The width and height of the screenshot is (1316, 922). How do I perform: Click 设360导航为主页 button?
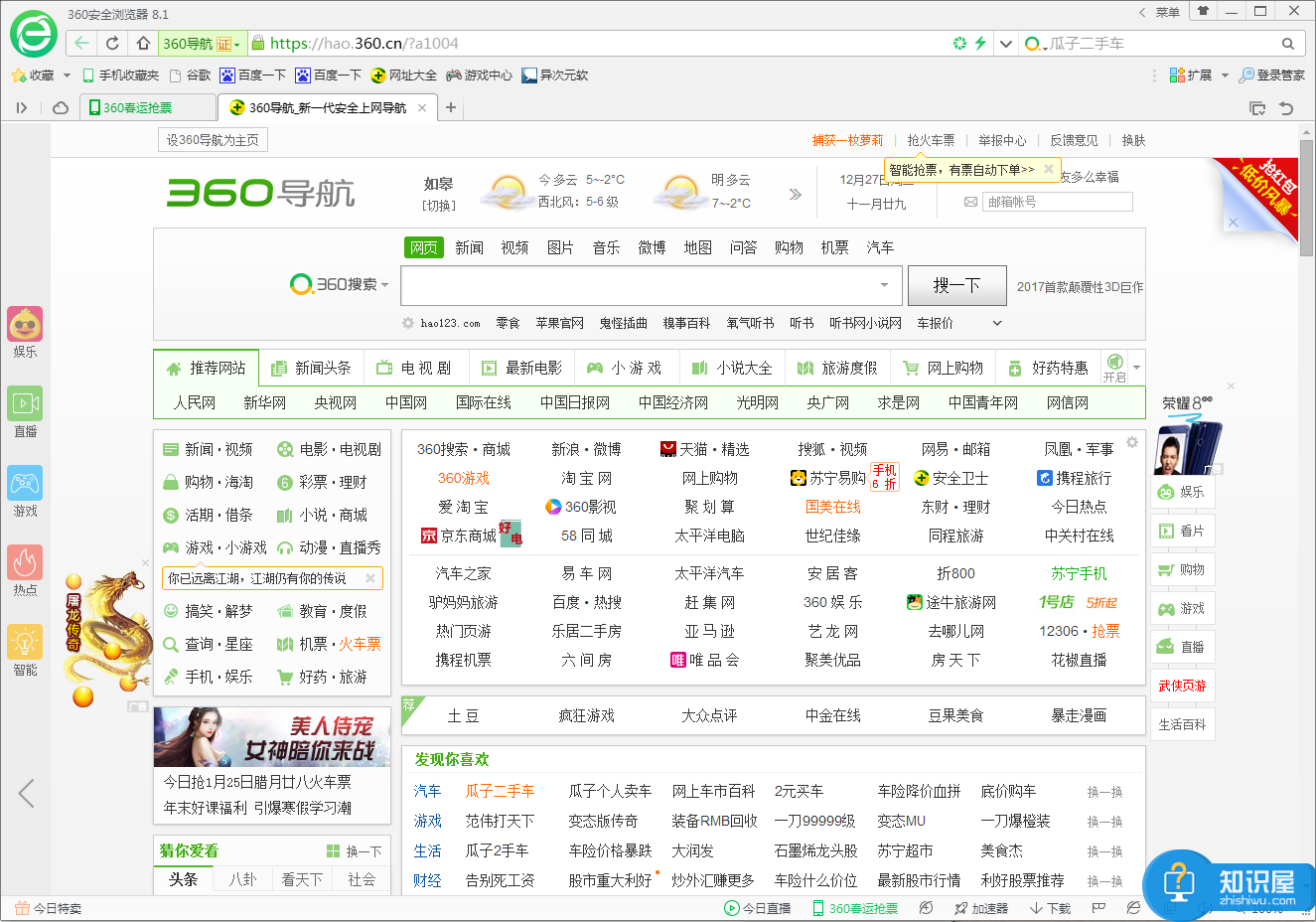(x=213, y=140)
